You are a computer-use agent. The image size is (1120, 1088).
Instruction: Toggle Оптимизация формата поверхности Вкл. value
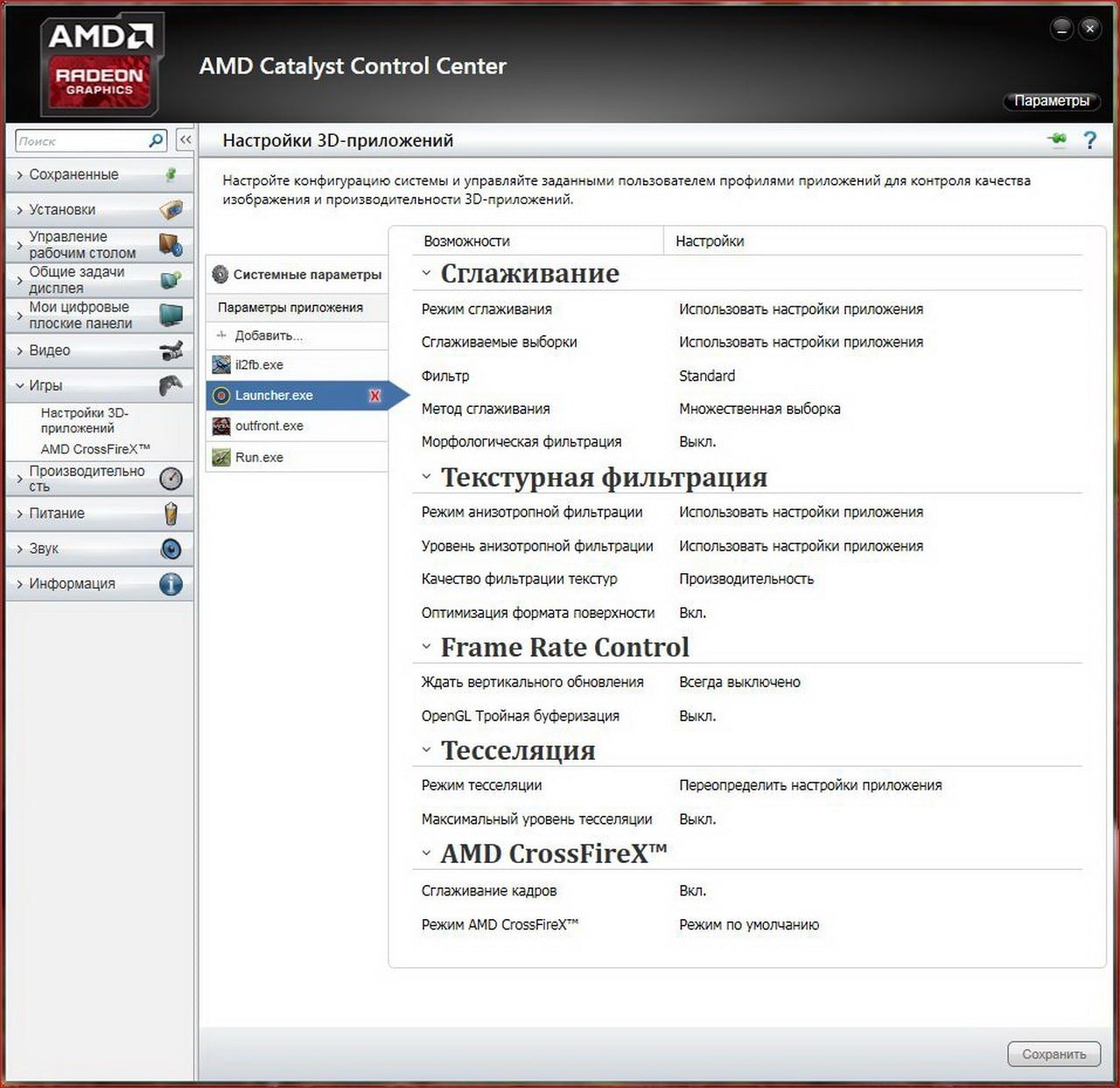[692, 613]
